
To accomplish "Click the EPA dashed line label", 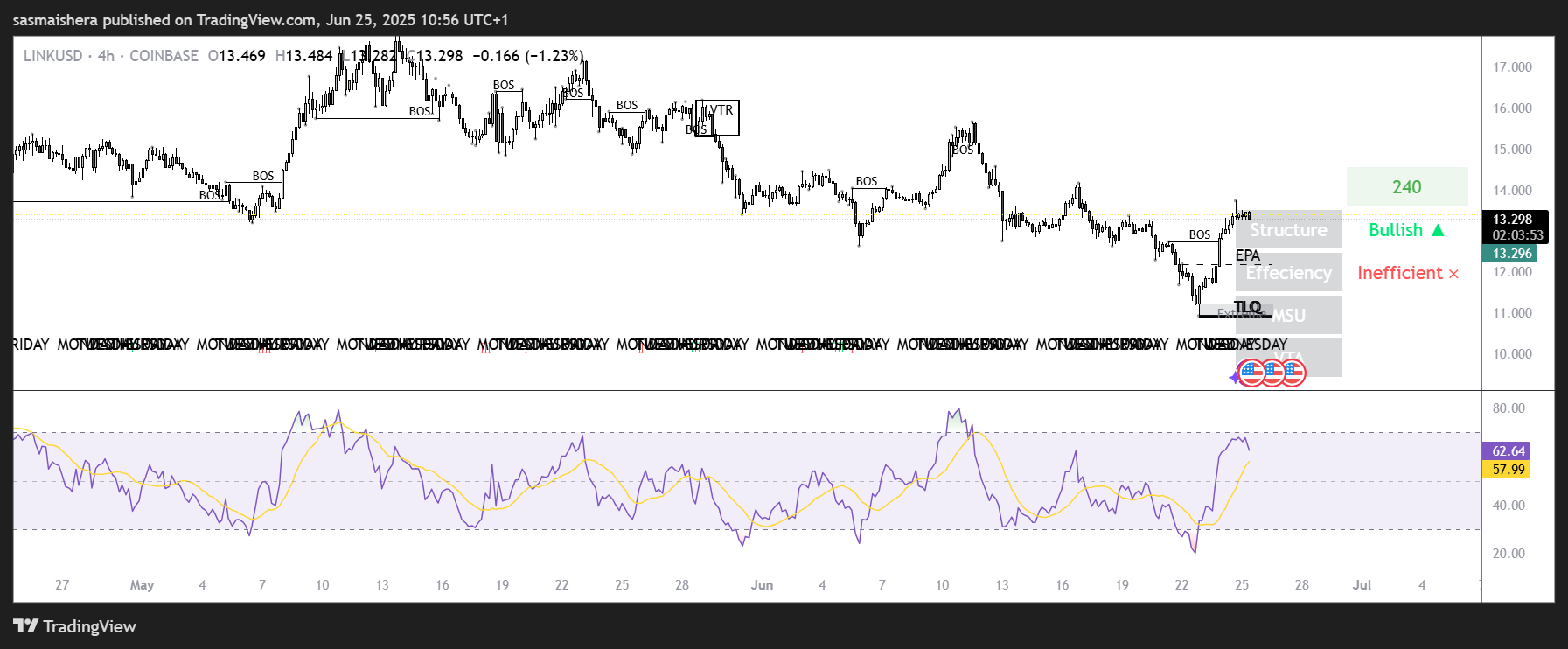I will tap(1247, 255).
